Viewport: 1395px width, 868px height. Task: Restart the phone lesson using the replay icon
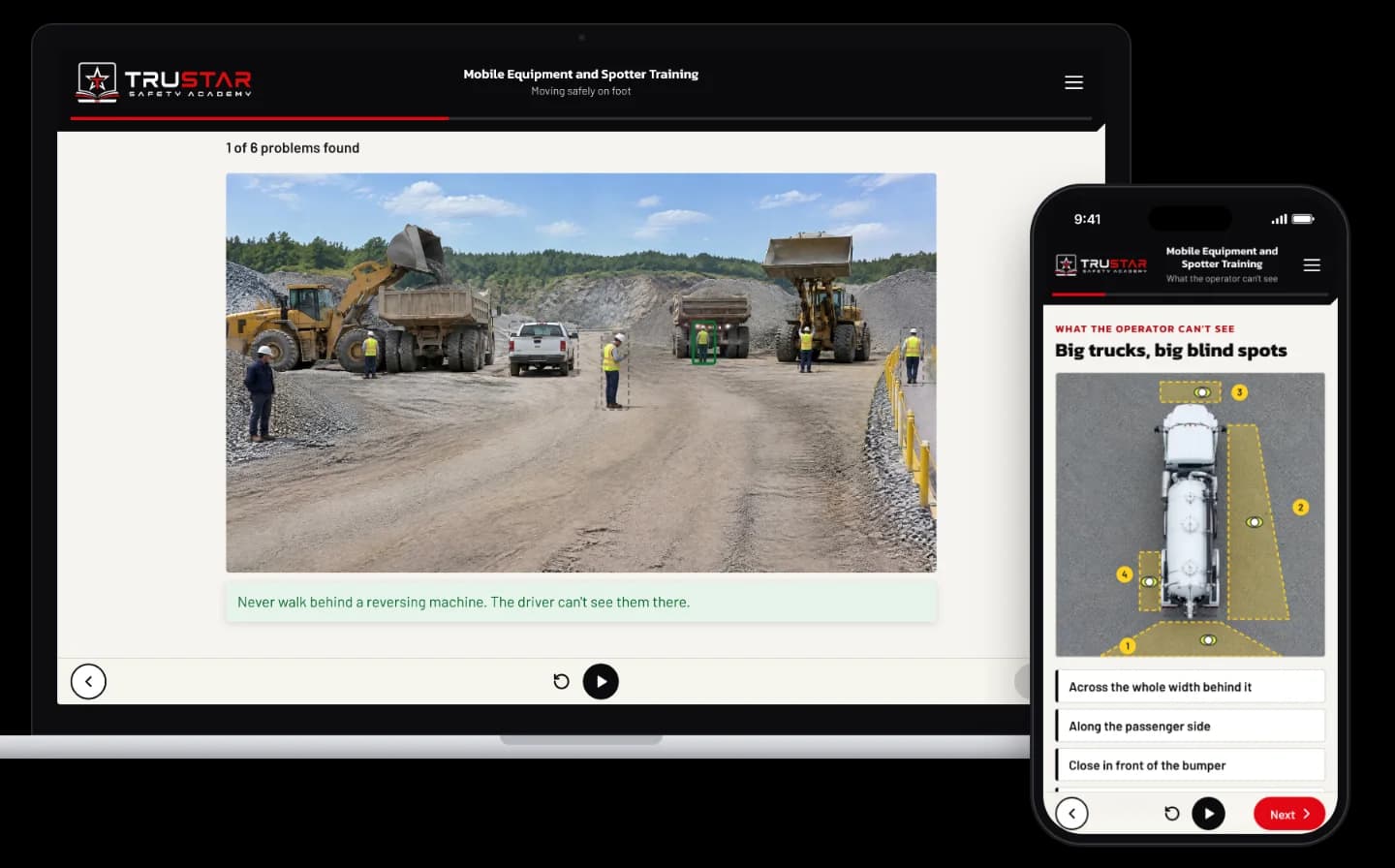tap(1171, 814)
